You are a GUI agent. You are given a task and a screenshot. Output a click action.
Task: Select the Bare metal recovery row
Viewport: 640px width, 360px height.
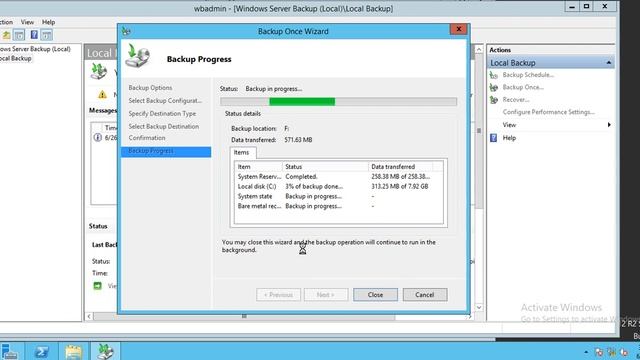338,206
